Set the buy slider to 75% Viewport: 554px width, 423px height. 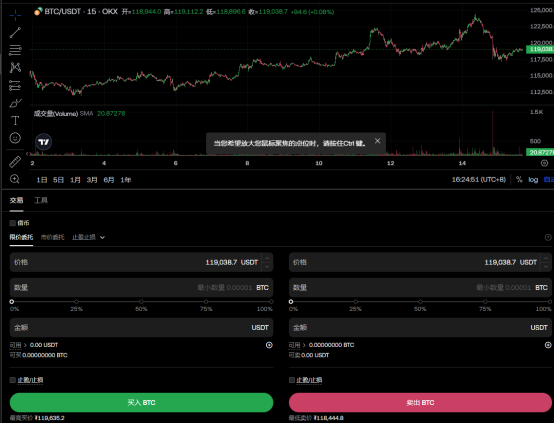(x=206, y=302)
